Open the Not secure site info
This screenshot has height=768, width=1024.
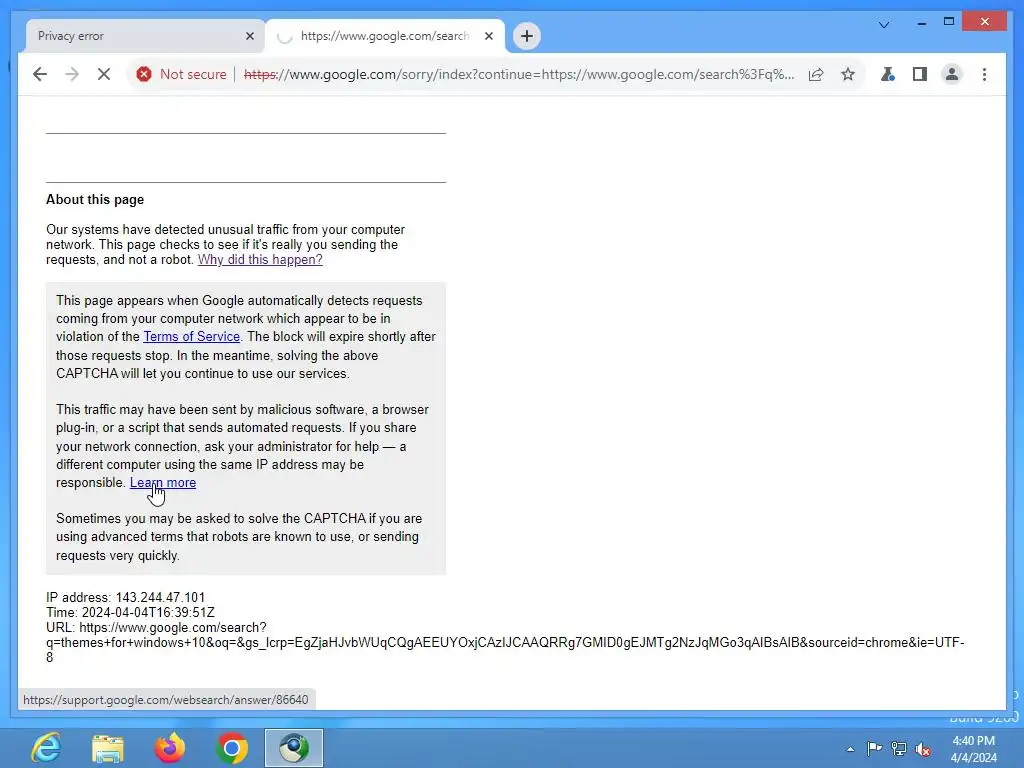coord(181,74)
